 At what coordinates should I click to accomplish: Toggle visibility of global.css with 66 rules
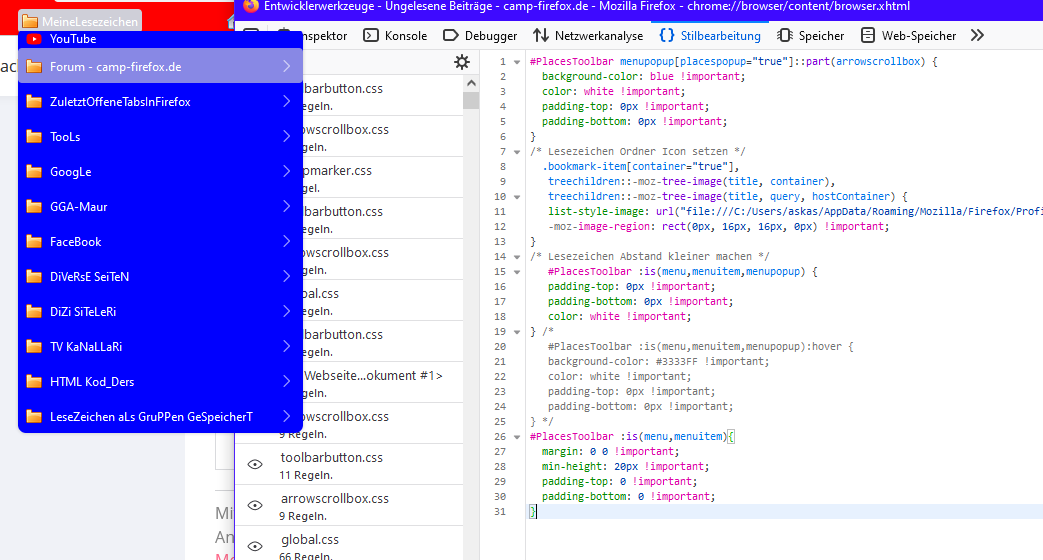255,546
